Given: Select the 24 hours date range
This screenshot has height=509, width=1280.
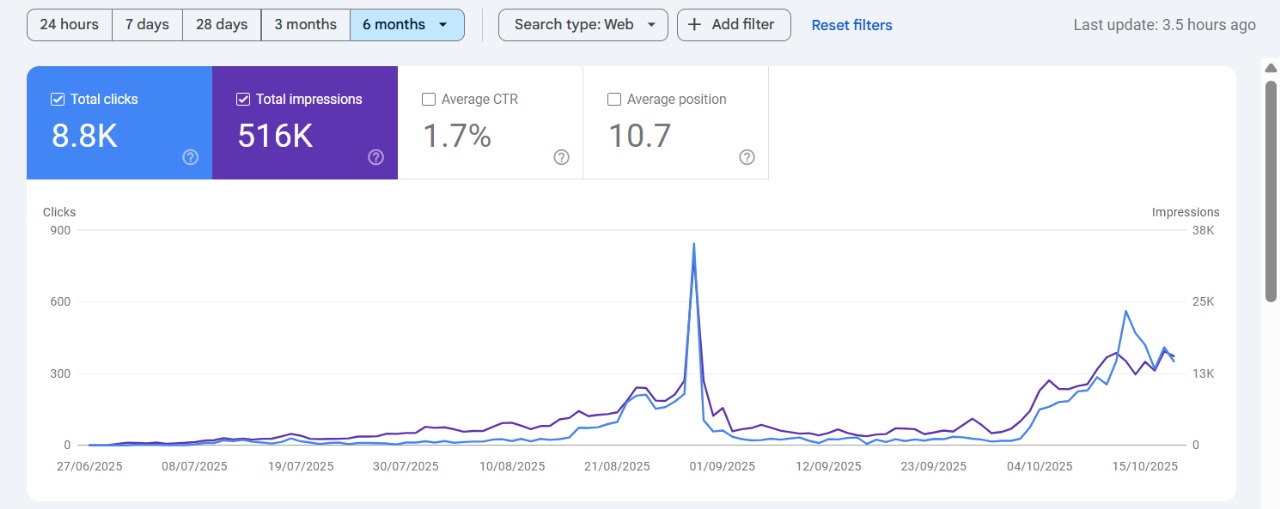Looking at the screenshot, I should (69, 25).
